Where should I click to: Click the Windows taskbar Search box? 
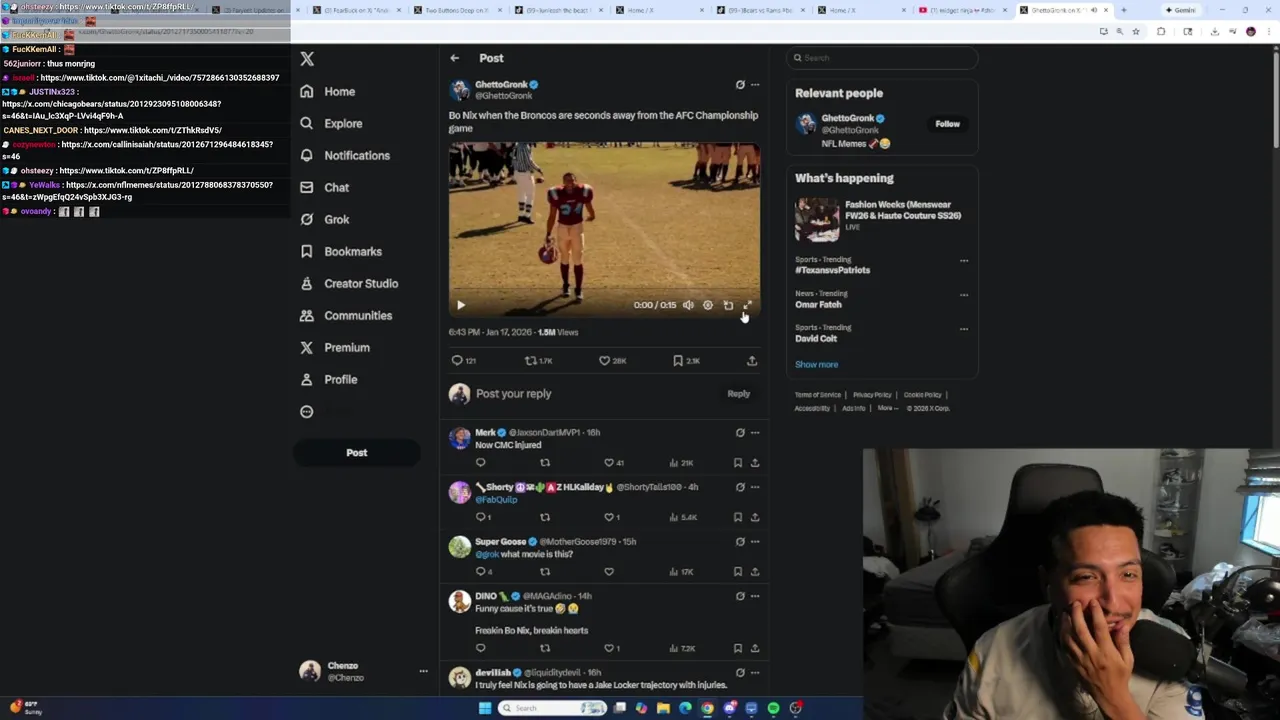[553, 708]
